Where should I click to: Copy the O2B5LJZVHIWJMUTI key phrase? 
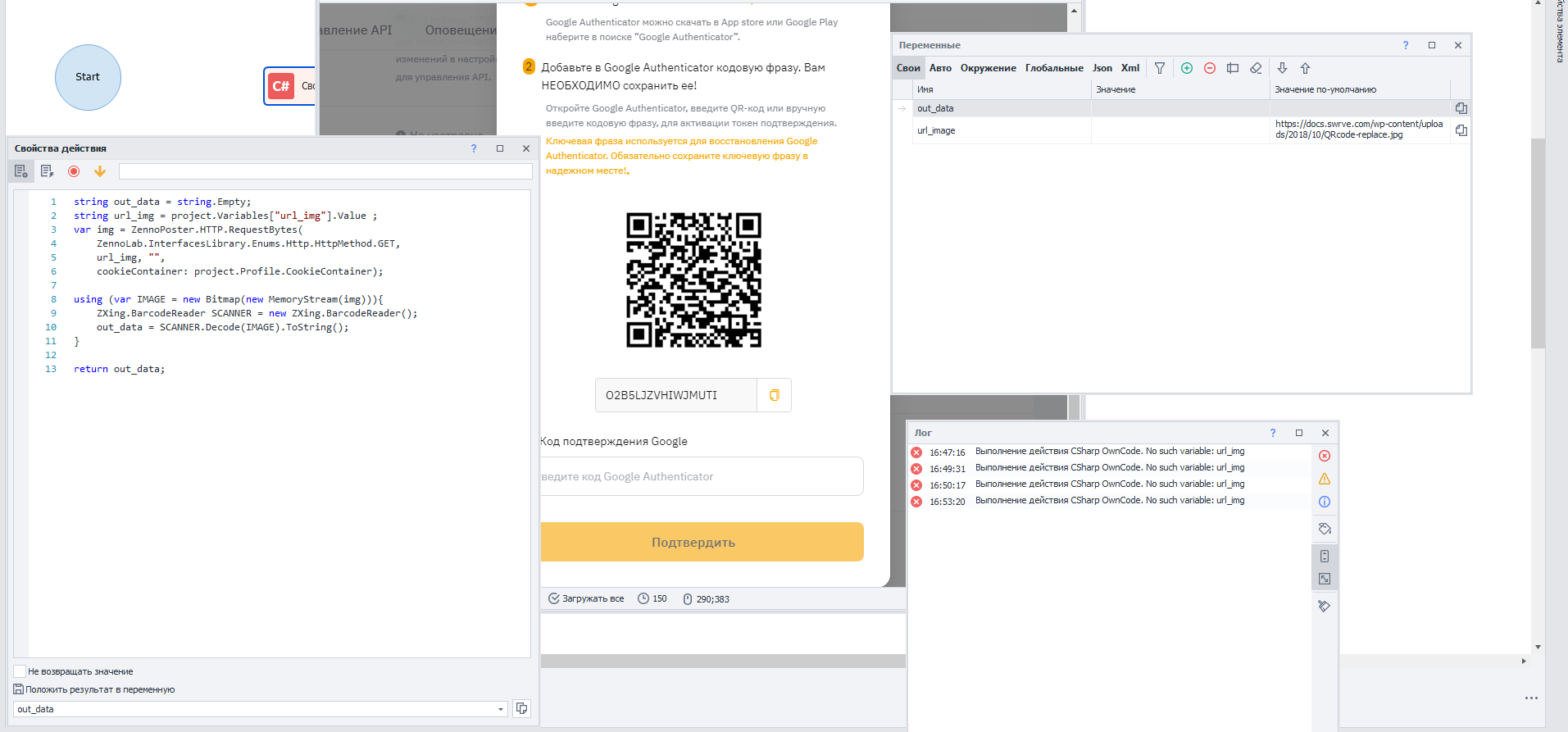pos(774,395)
